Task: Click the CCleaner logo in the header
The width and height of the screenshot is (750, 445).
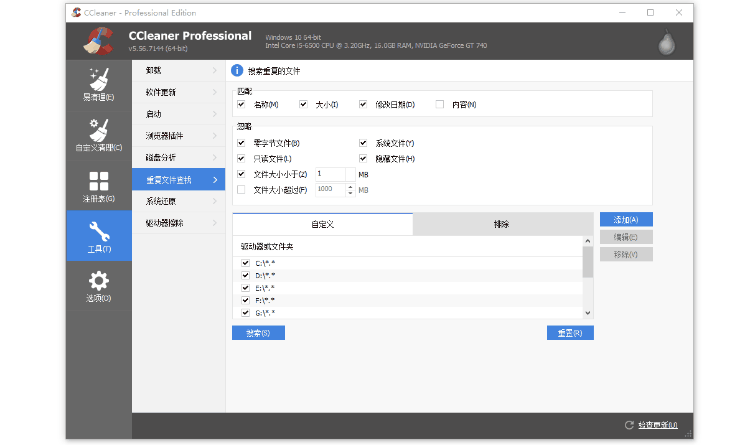Action: click(x=99, y=41)
